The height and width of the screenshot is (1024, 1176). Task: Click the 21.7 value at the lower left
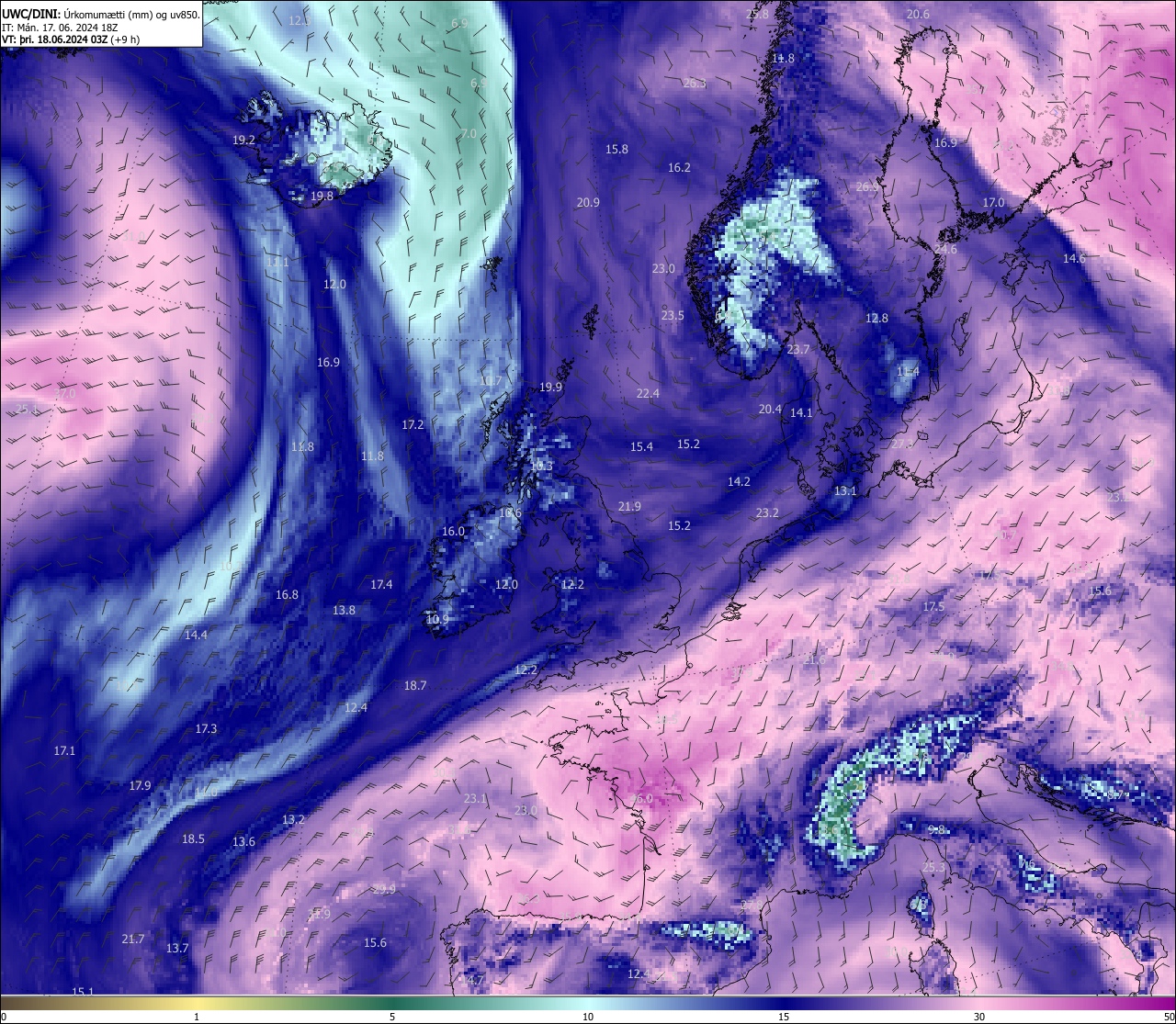(x=133, y=939)
